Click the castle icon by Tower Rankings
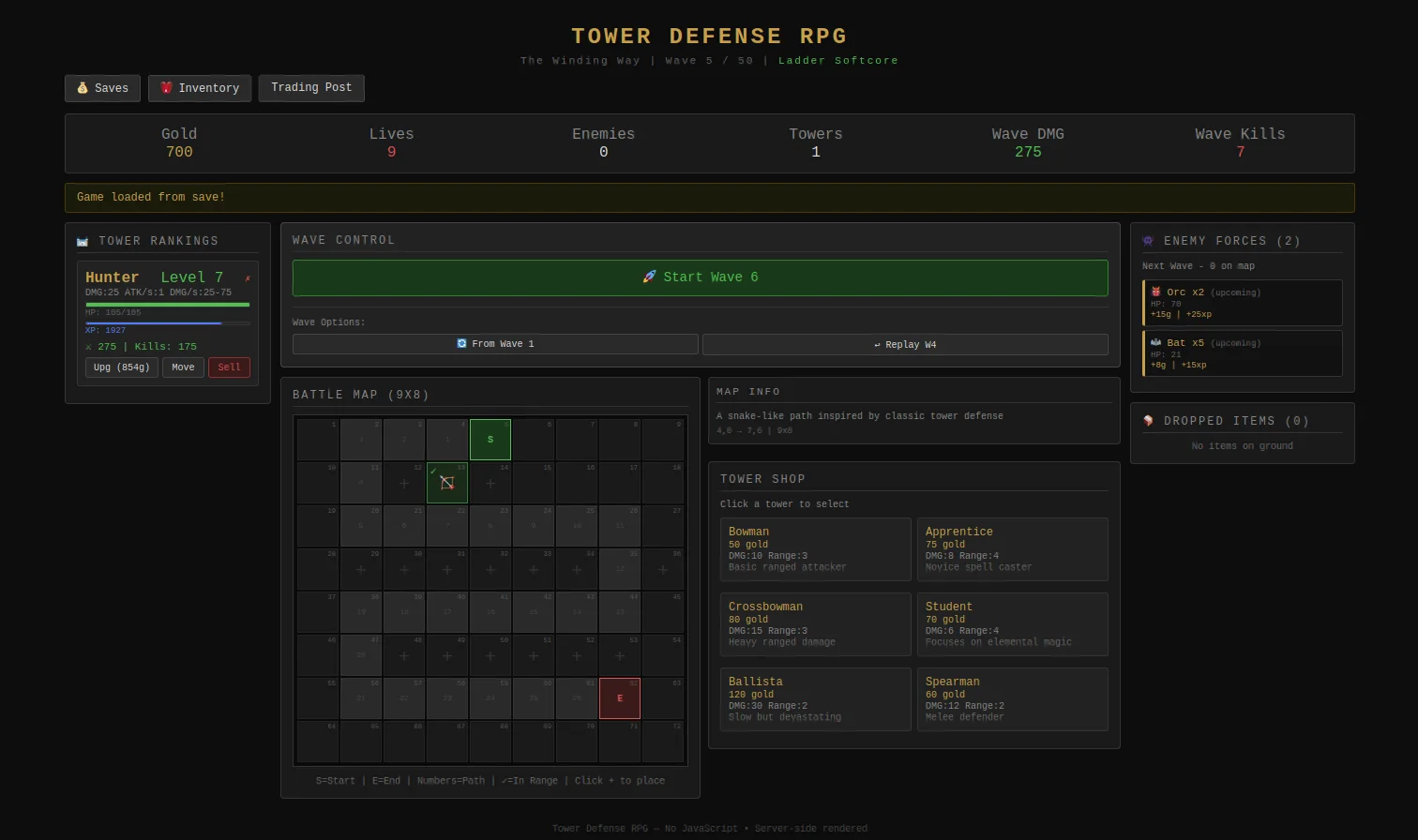The image size is (1418, 840). (83, 242)
